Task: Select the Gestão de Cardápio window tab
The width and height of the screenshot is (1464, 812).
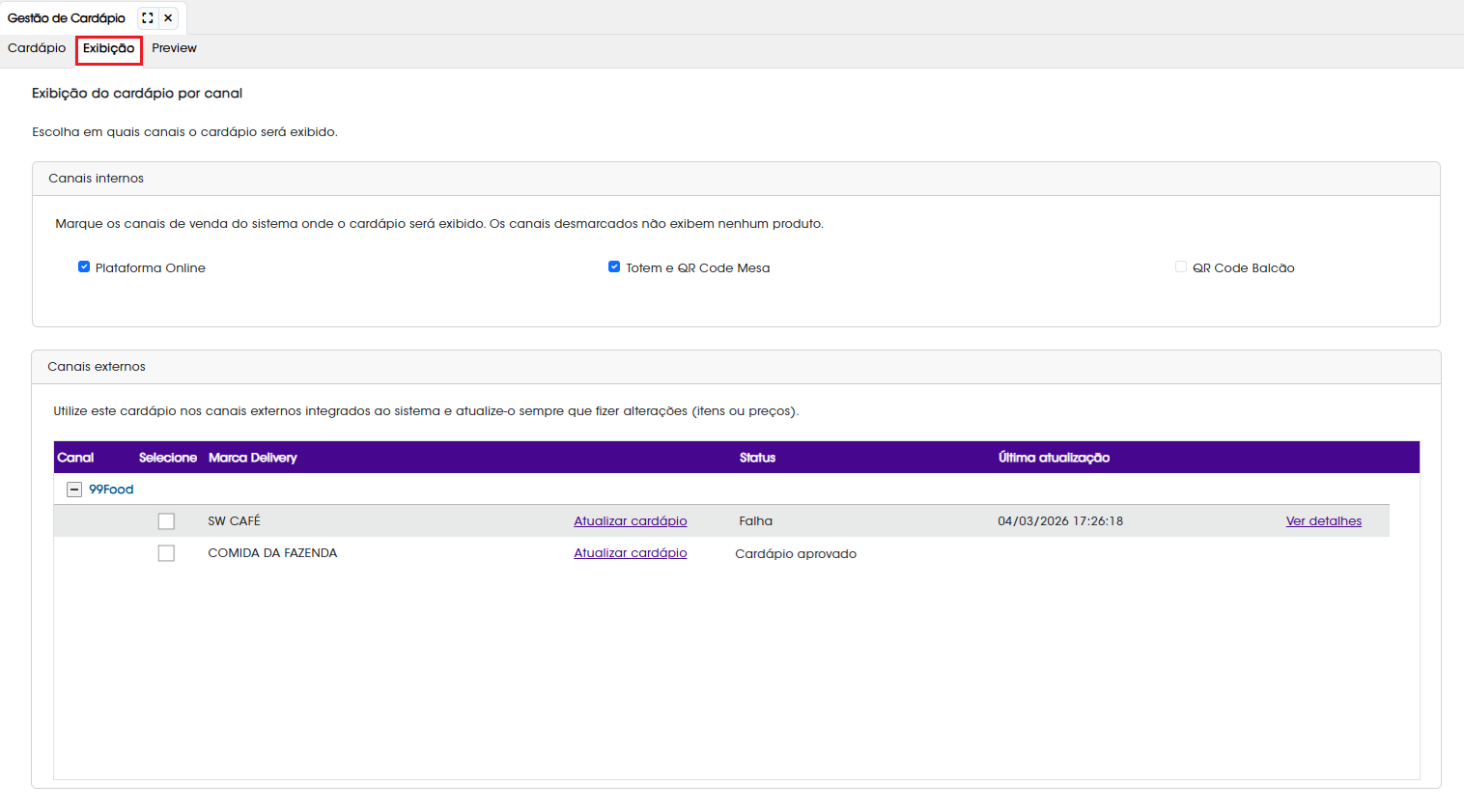Action: pyautogui.click(x=67, y=18)
